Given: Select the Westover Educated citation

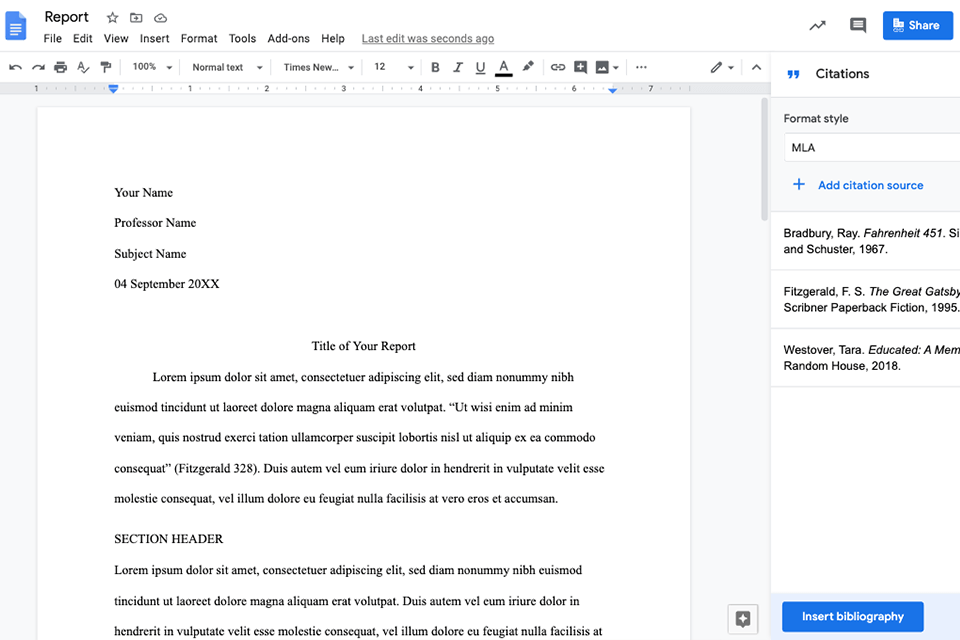Looking at the screenshot, I should [x=866, y=358].
